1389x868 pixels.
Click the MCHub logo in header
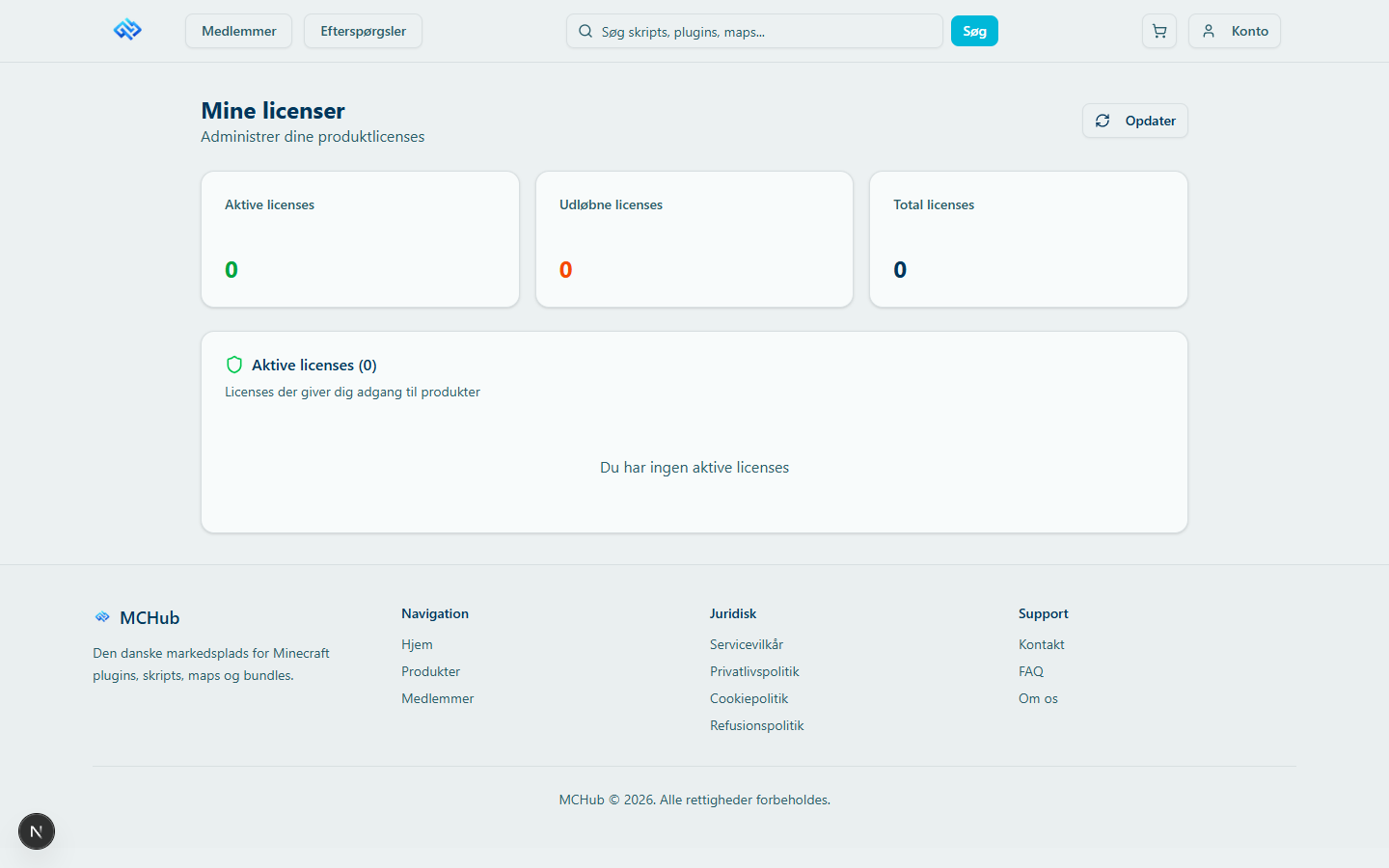pyautogui.click(x=127, y=31)
